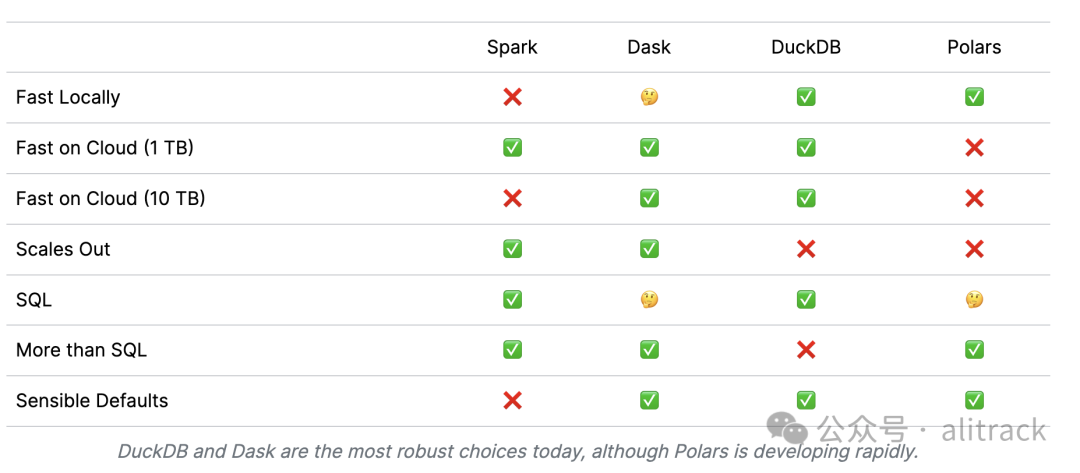Click green checkmark for Spark Fast on Cloud (1 TB)
The width and height of the screenshot is (1080, 473).
point(512,148)
